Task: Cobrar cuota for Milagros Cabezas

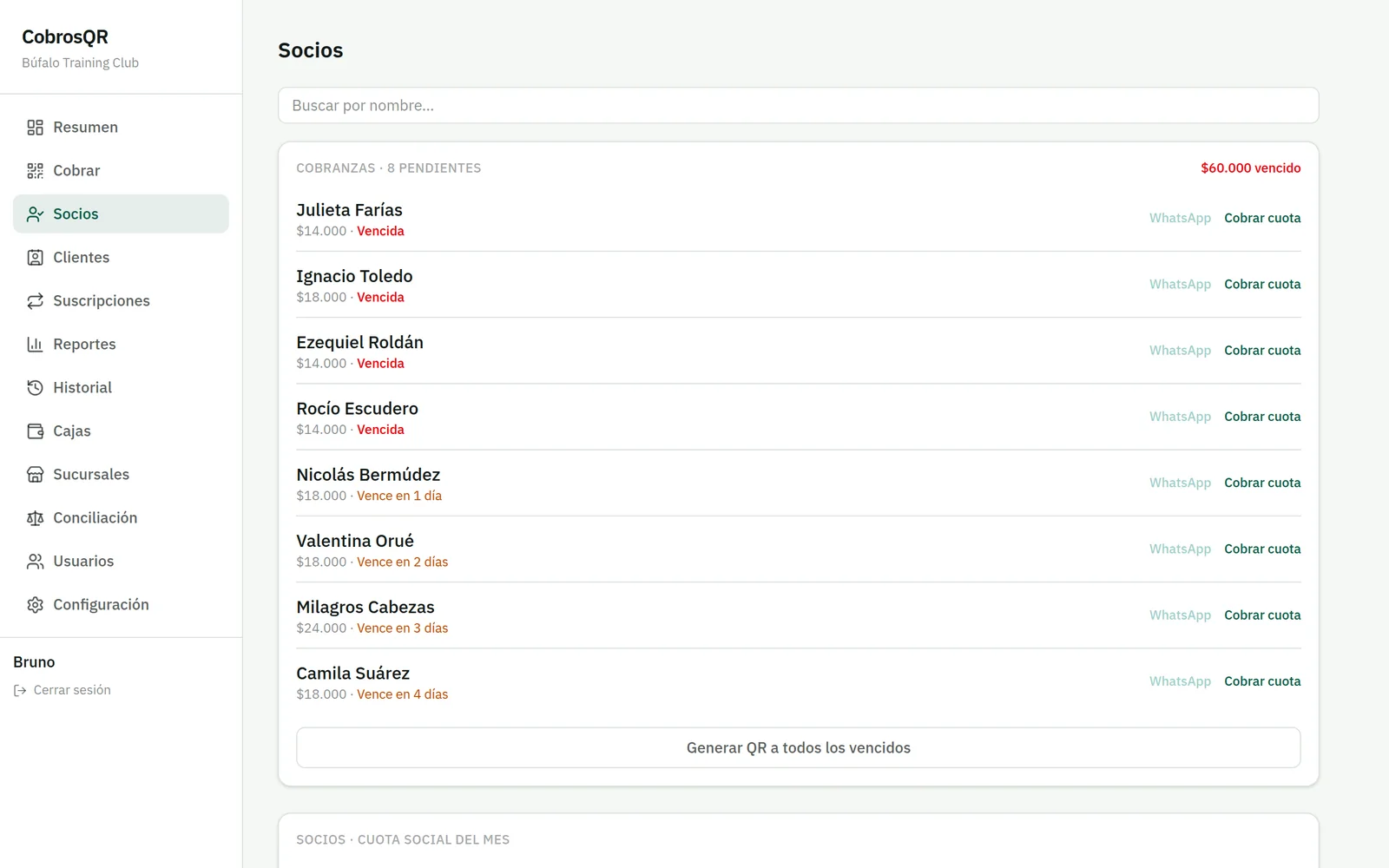Action: pyautogui.click(x=1262, y=615)
